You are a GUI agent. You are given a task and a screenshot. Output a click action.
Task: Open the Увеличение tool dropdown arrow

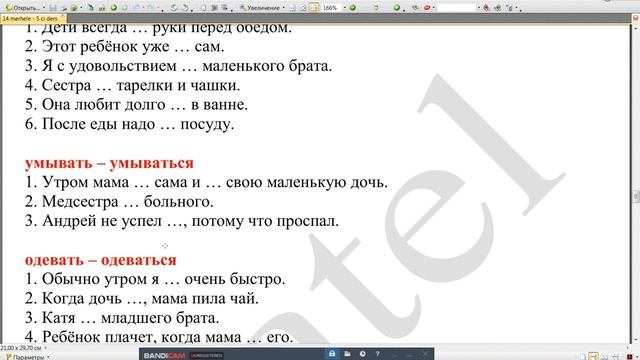[283, 8]
